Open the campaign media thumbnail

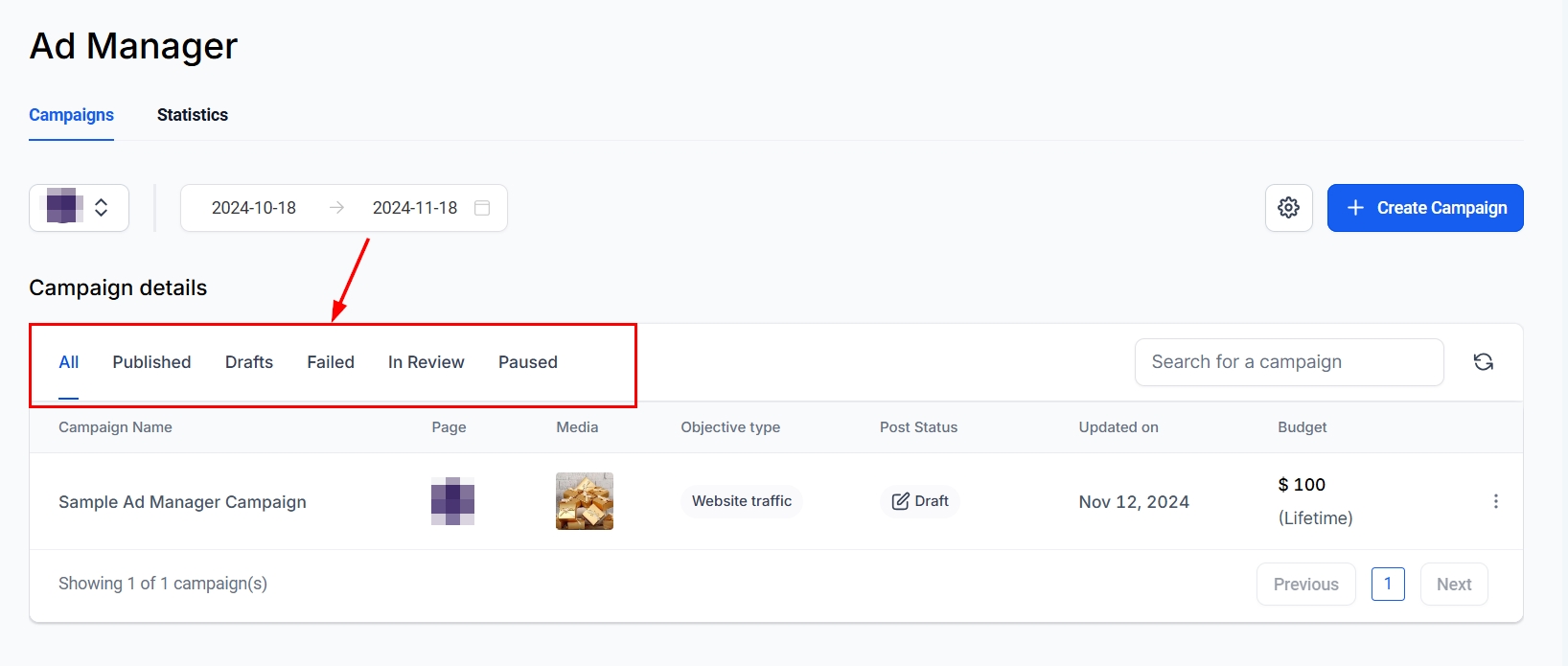(x=584, y=501)
